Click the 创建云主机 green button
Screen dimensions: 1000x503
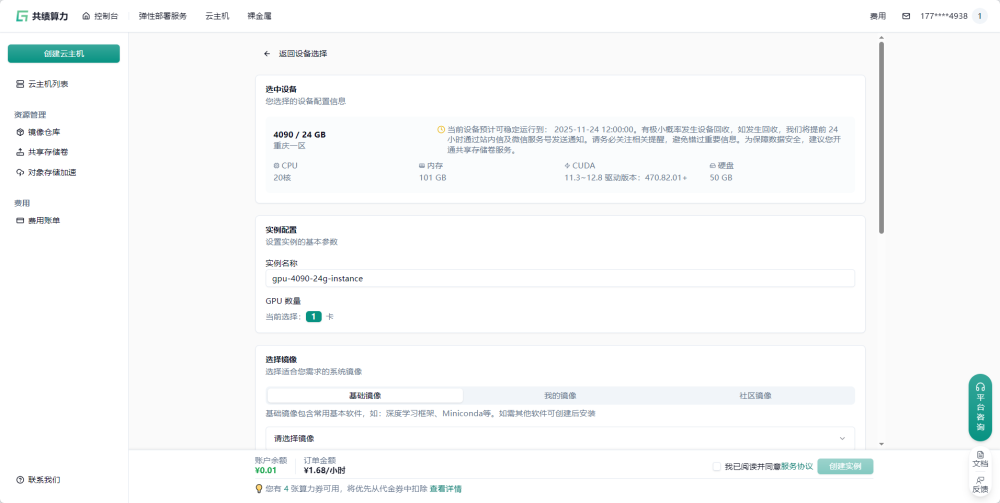[64, 54]
